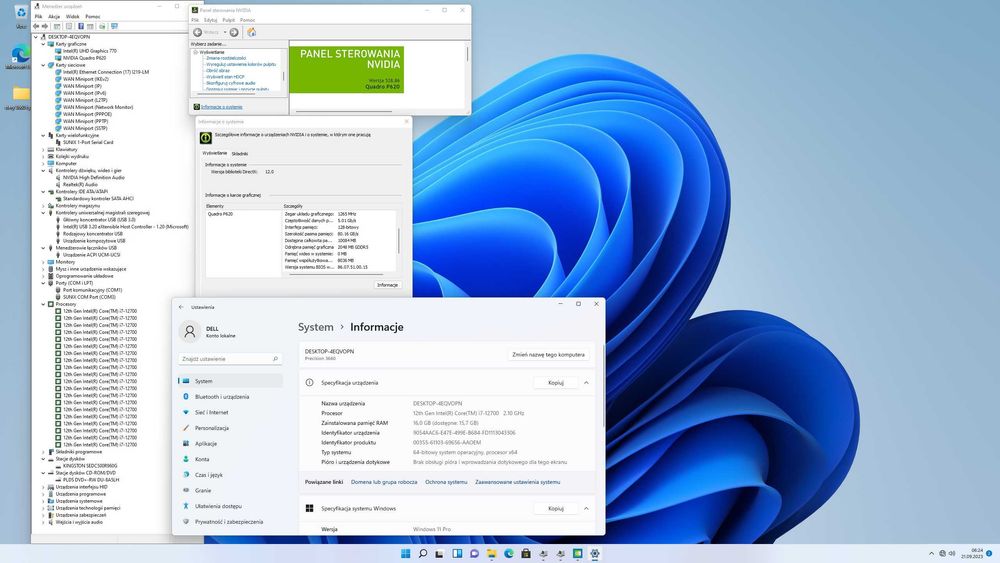1000x563 pixels.
Task: Select Quadro P620 in Elementy list
Action: (220, 214)
